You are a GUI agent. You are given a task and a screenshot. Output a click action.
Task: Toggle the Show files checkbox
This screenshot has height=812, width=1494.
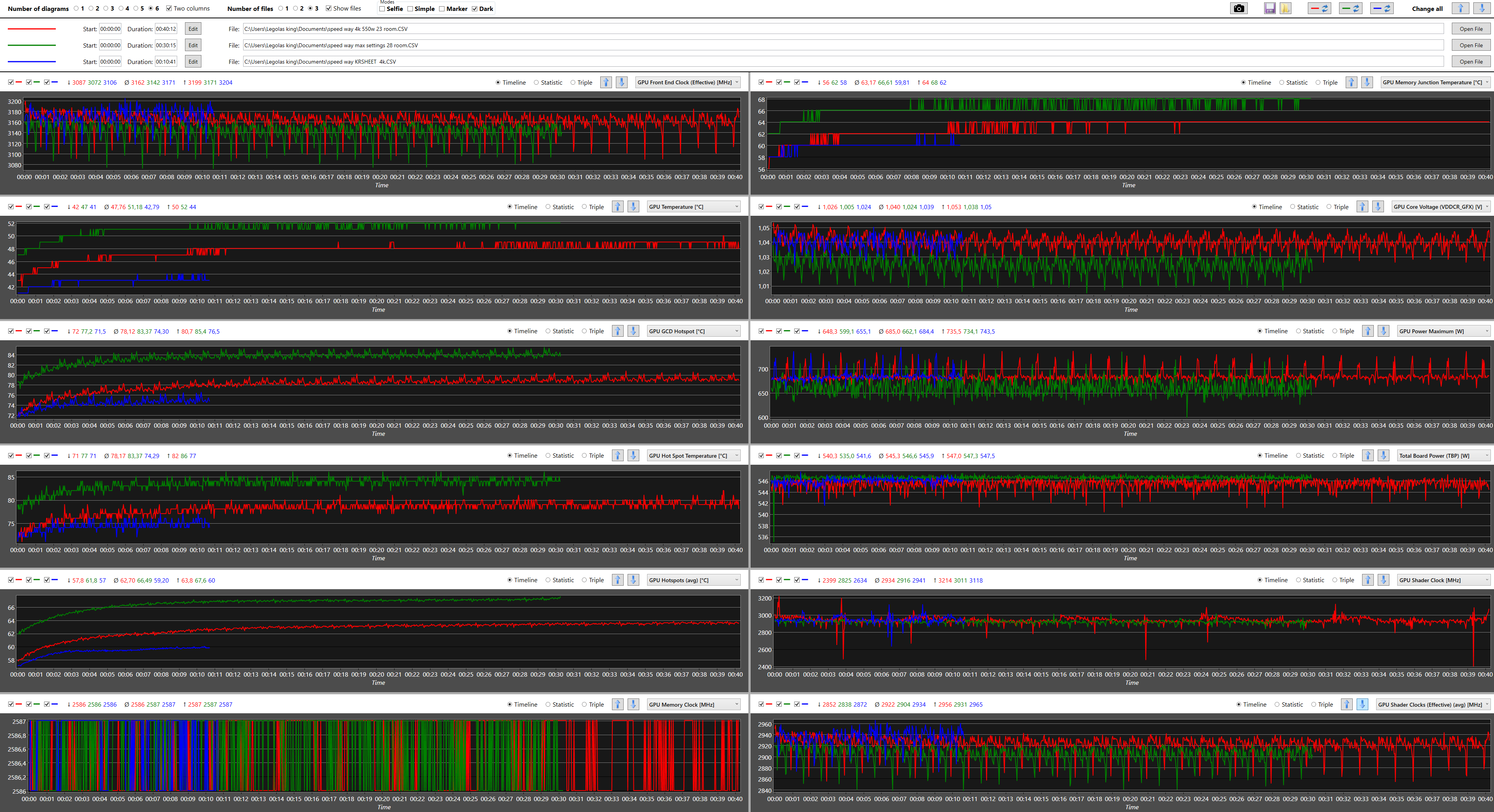click(329, 8)
